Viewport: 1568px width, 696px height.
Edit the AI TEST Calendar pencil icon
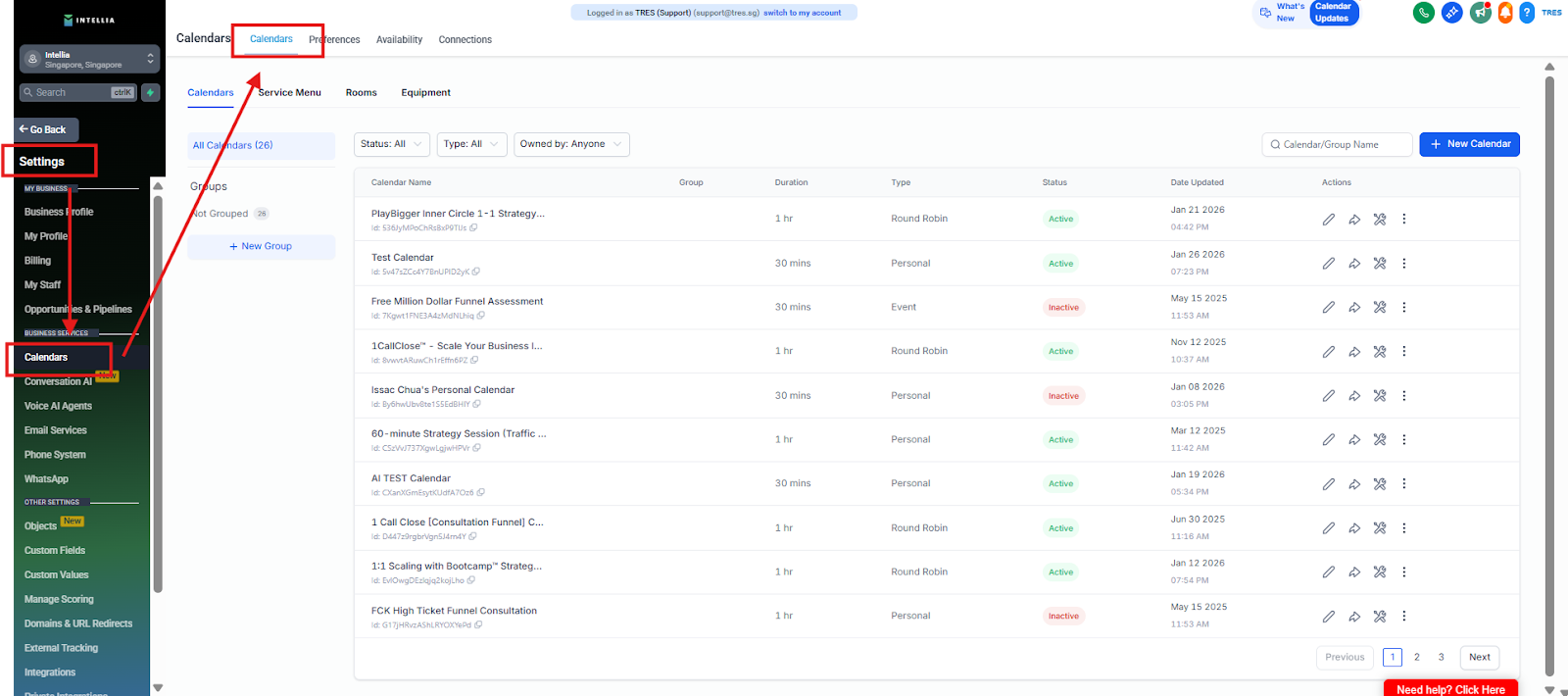(1328, 483)
